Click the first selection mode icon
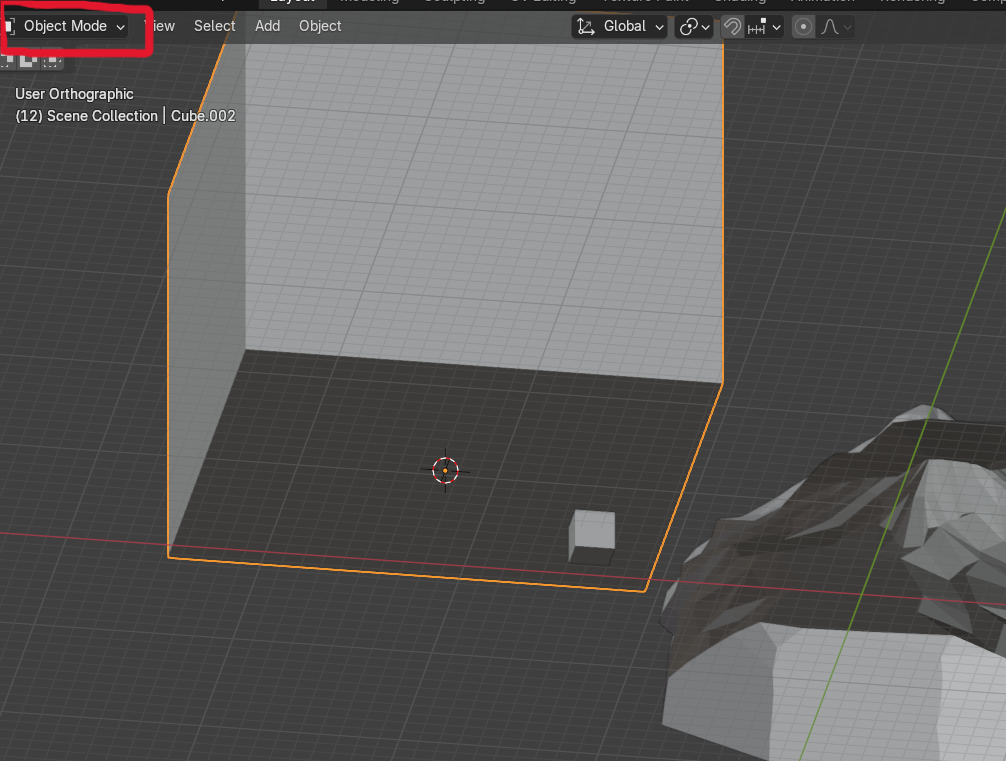The width and height of the screenshot is (1006, 761). coord(8,60)
